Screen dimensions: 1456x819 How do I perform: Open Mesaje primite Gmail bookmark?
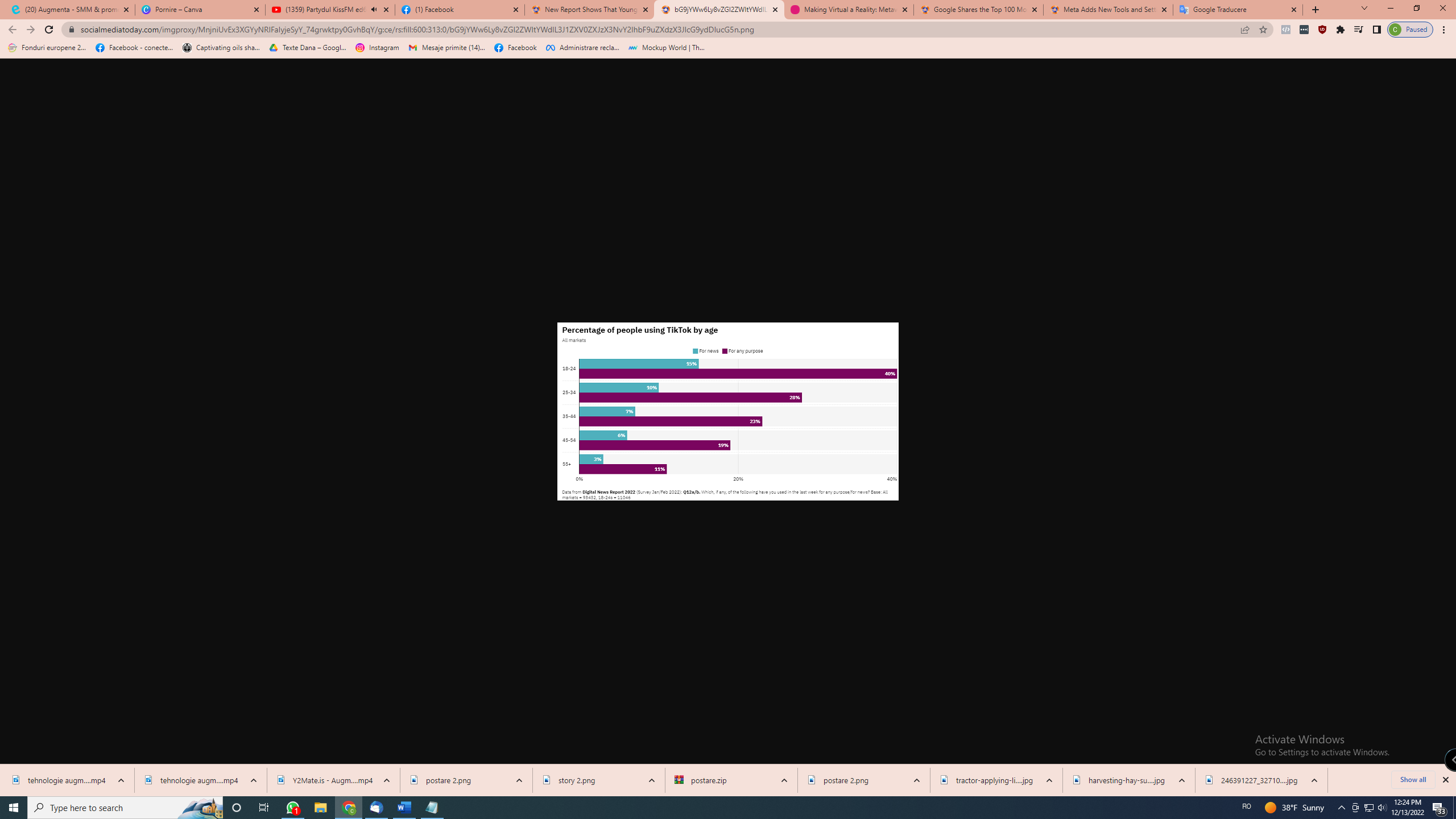(447, 48)
